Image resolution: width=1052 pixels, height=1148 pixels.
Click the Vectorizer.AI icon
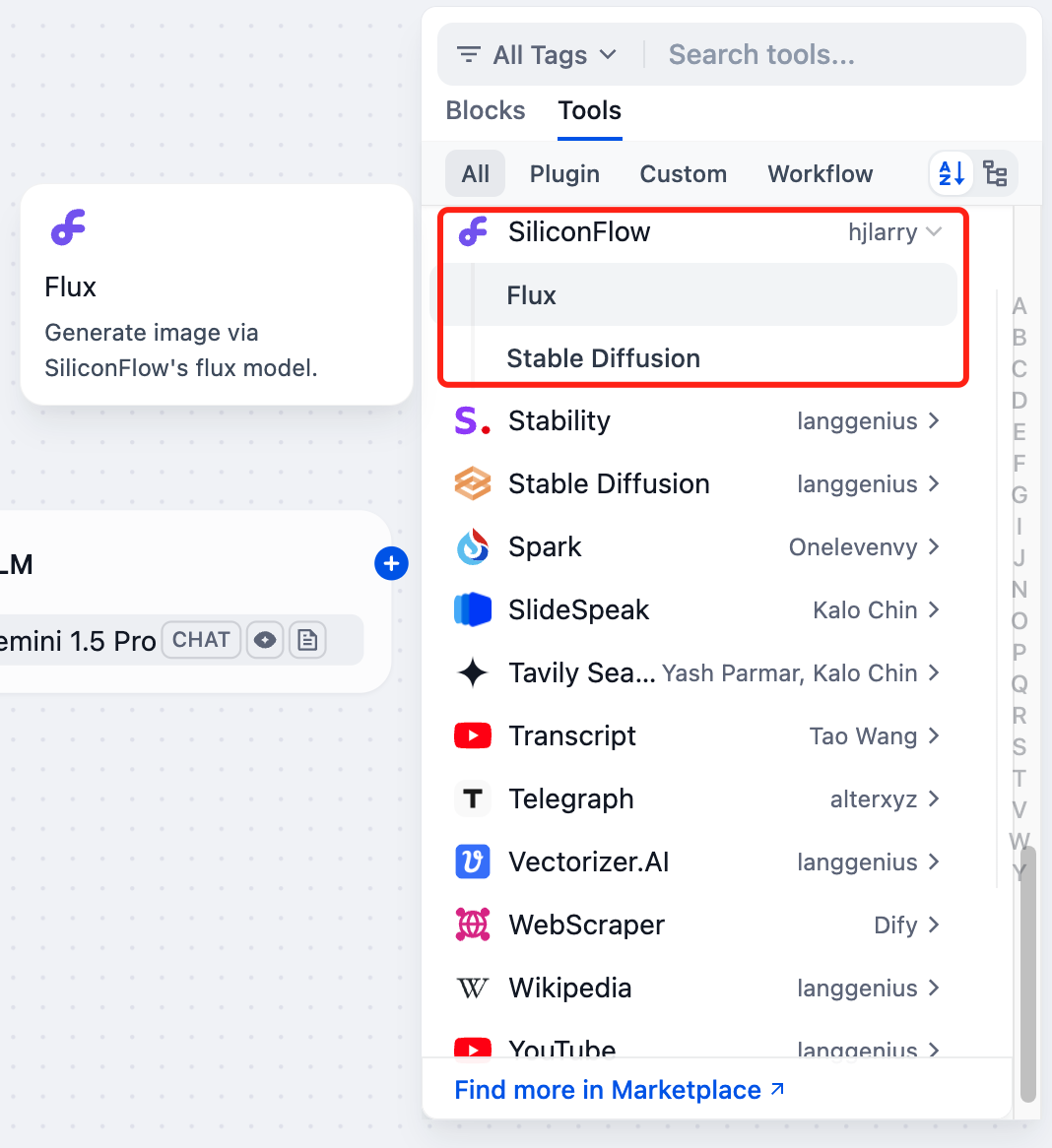point(473,862)
